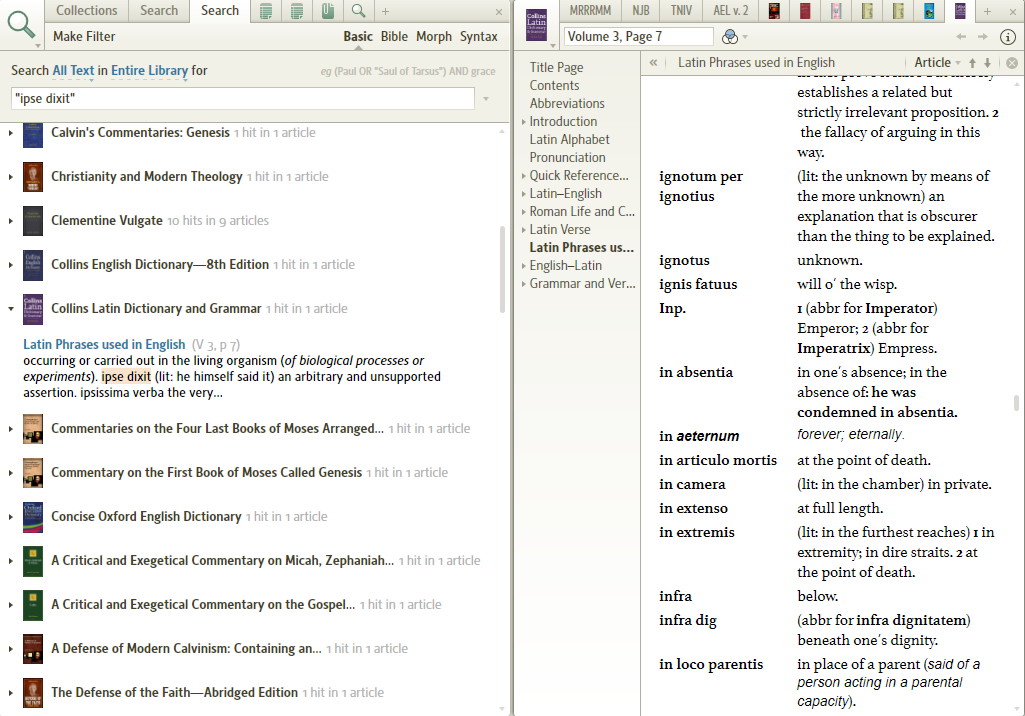Click Concise Oxford English Dictionary cover icon
The width and height of the screenshot is (1025, 716).
(x=33, y=517)
